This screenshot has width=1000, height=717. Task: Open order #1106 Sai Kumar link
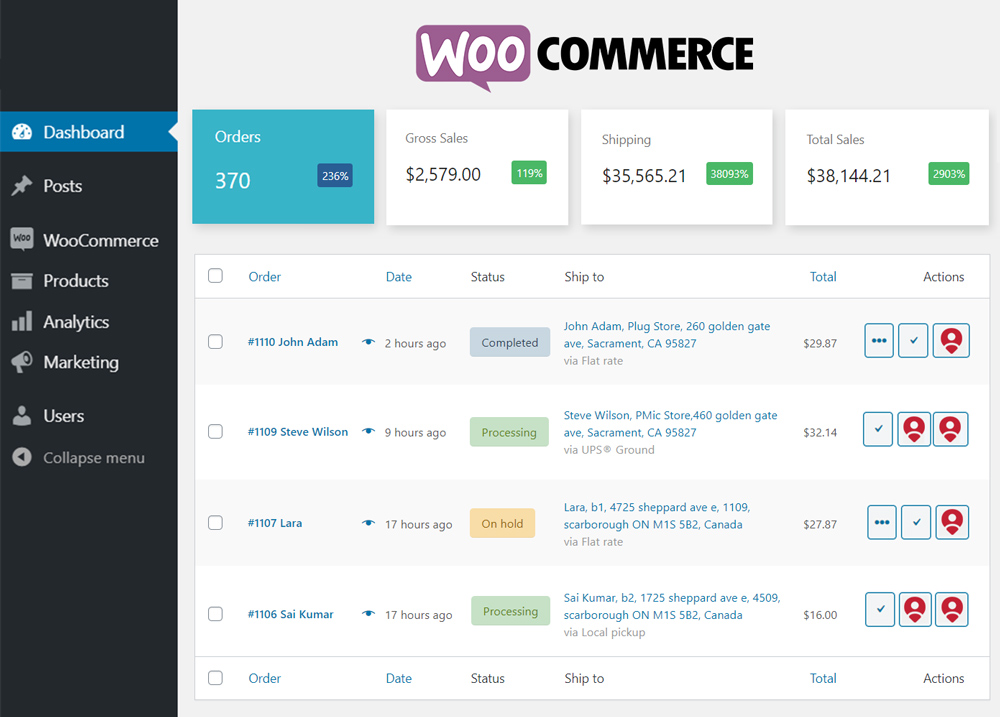(x=290, y=614)
